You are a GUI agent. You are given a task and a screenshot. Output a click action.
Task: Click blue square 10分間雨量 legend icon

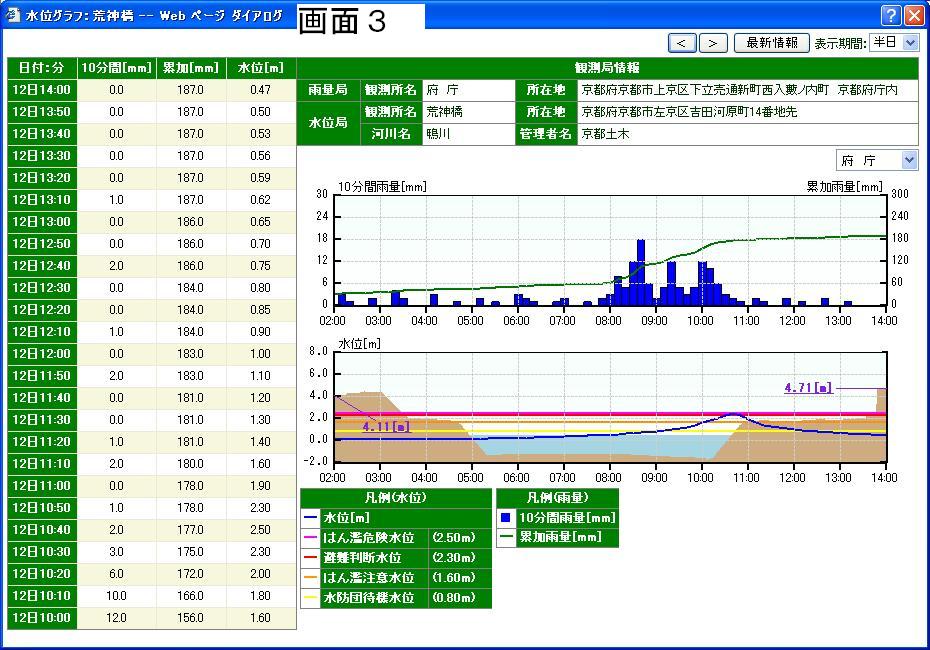(506, 518)
